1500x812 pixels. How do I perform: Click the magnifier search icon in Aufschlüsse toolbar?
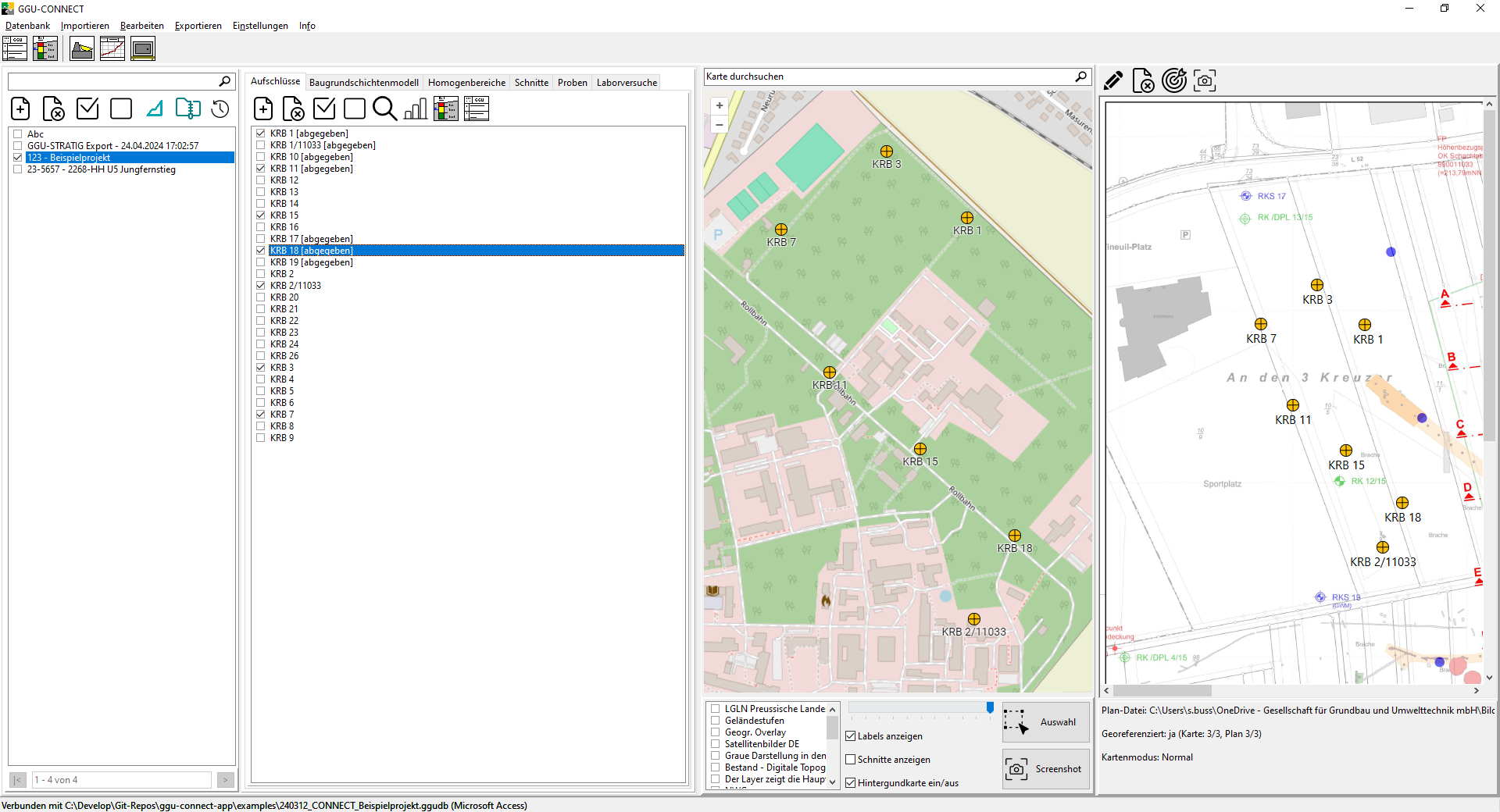pos(384,109)
